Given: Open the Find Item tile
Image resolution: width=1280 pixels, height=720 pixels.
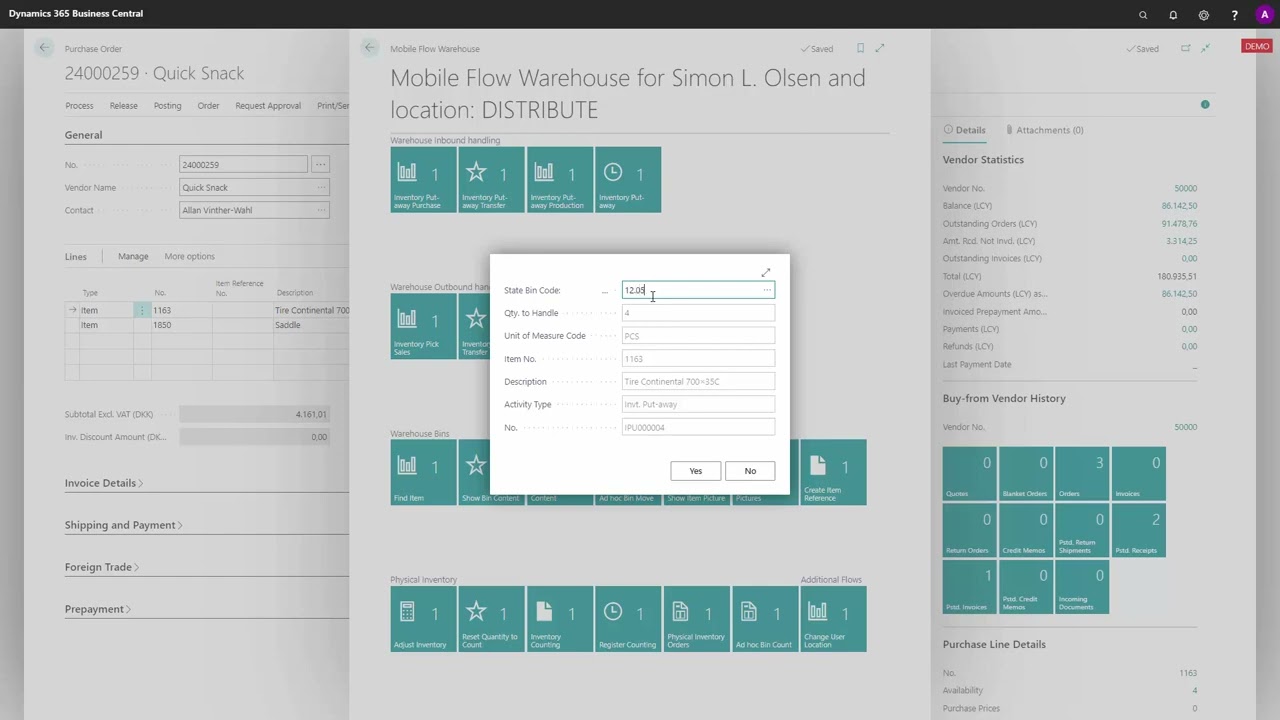Looking at the screenshot, I should pos(423,472).
